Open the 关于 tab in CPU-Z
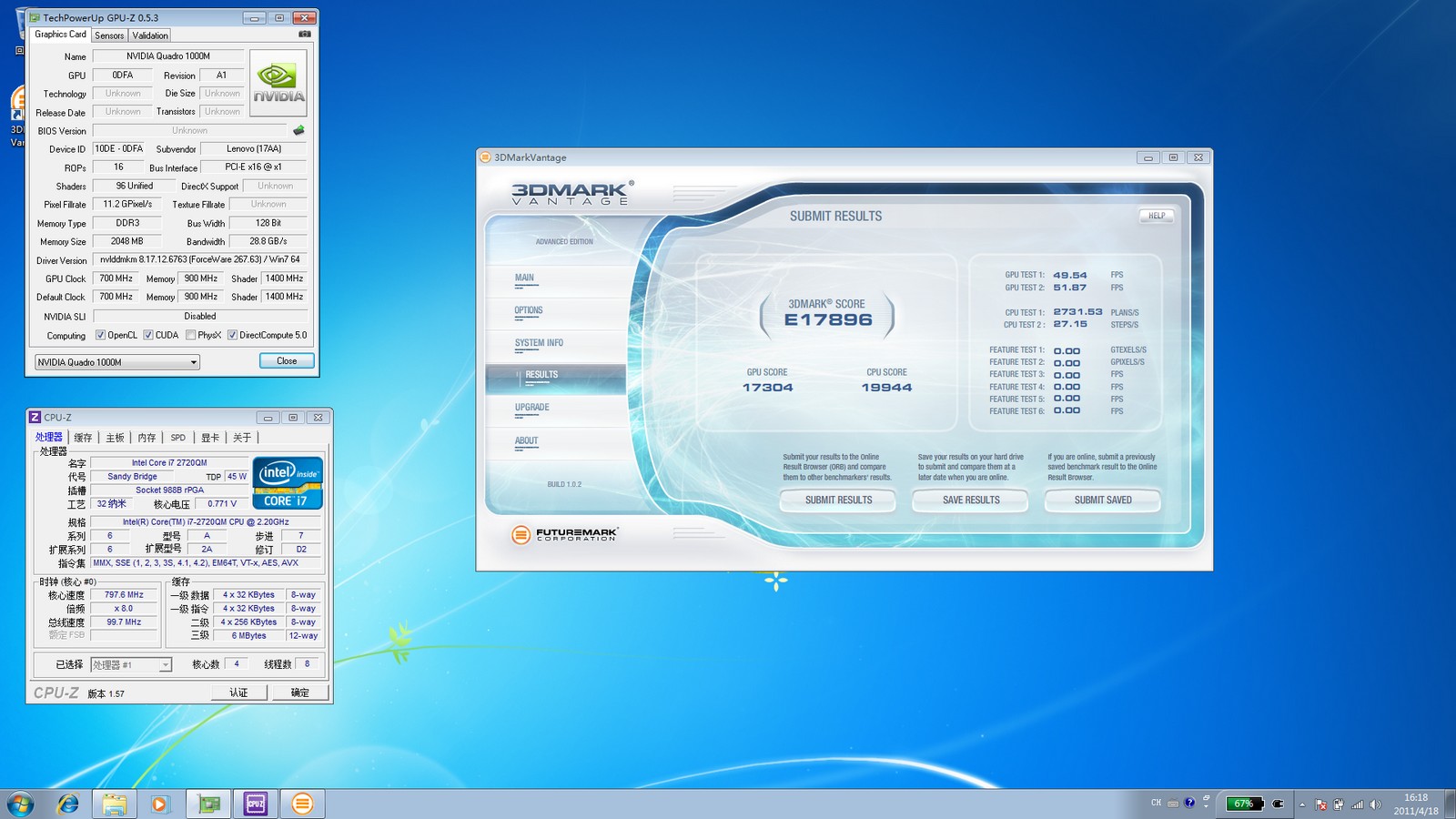The height and width of the screenshot is (819, 1456). point(242,438)
